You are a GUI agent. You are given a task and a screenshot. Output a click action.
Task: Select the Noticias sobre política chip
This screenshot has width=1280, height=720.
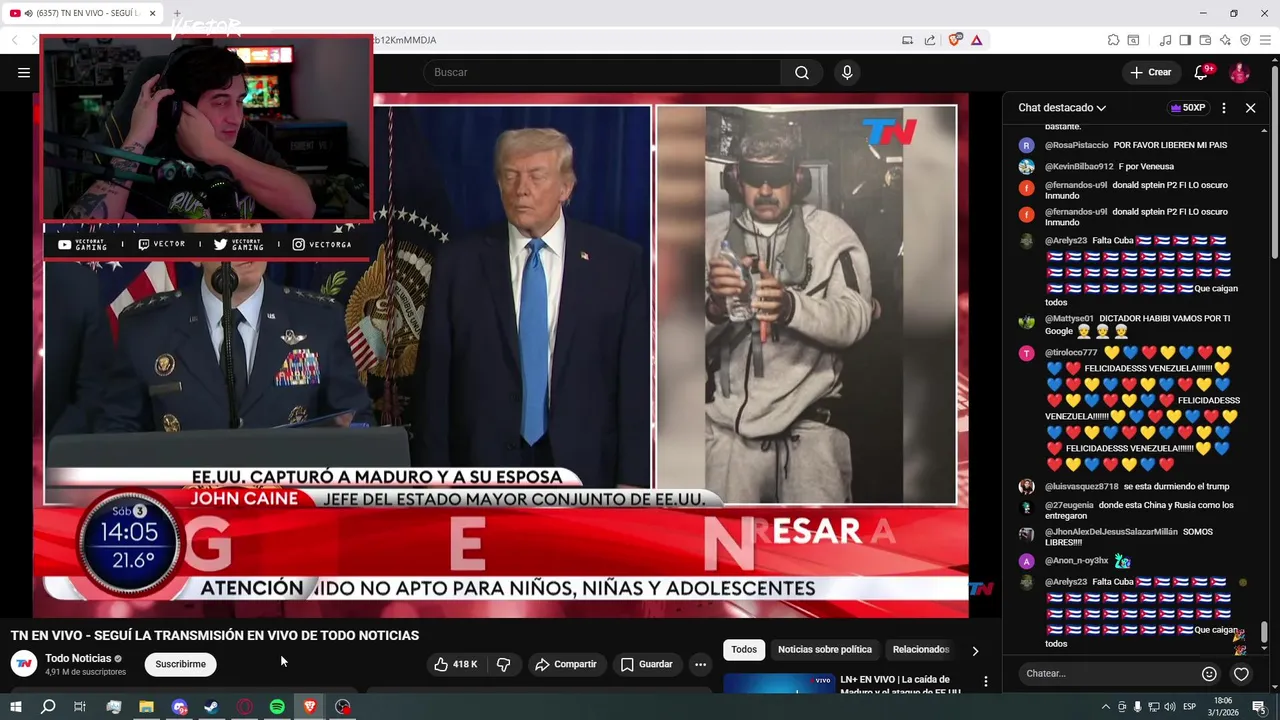[x=825, y=650]
